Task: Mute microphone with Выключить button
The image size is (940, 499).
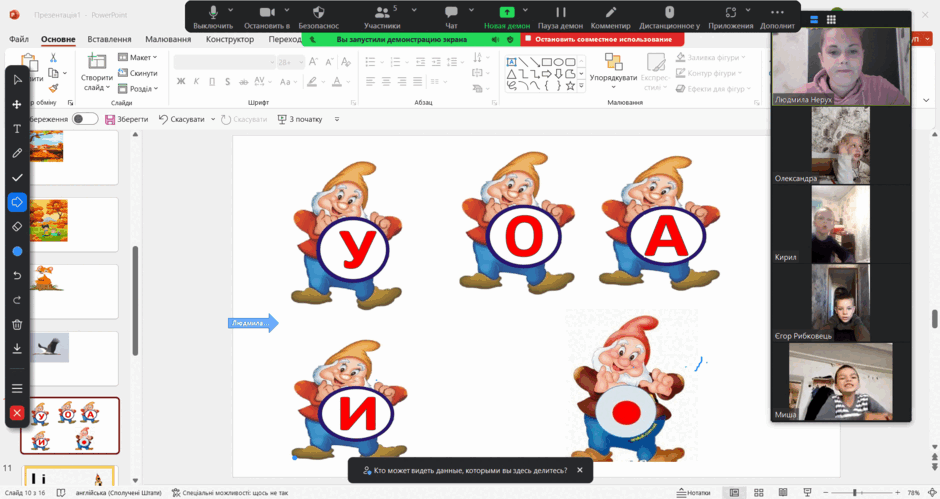Action: [x=213, y=17]
